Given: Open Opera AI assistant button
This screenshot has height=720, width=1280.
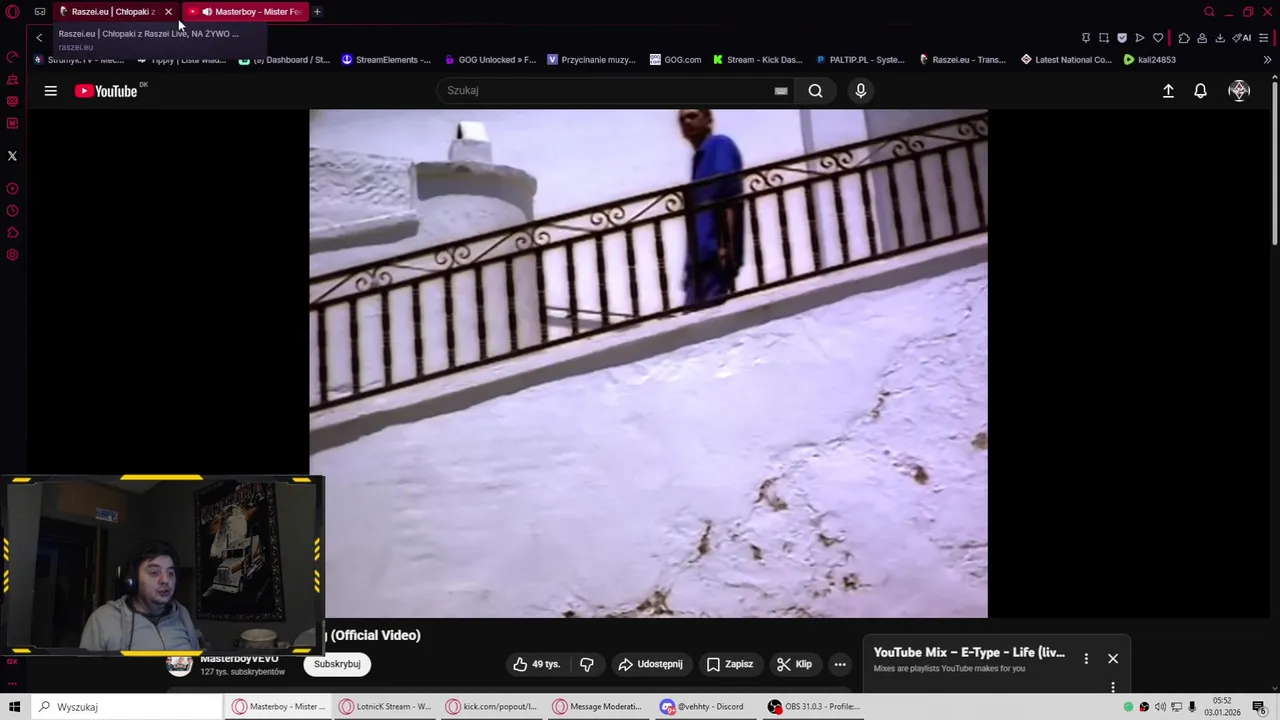Looking at the screenshot, I should click(1241, 38).
